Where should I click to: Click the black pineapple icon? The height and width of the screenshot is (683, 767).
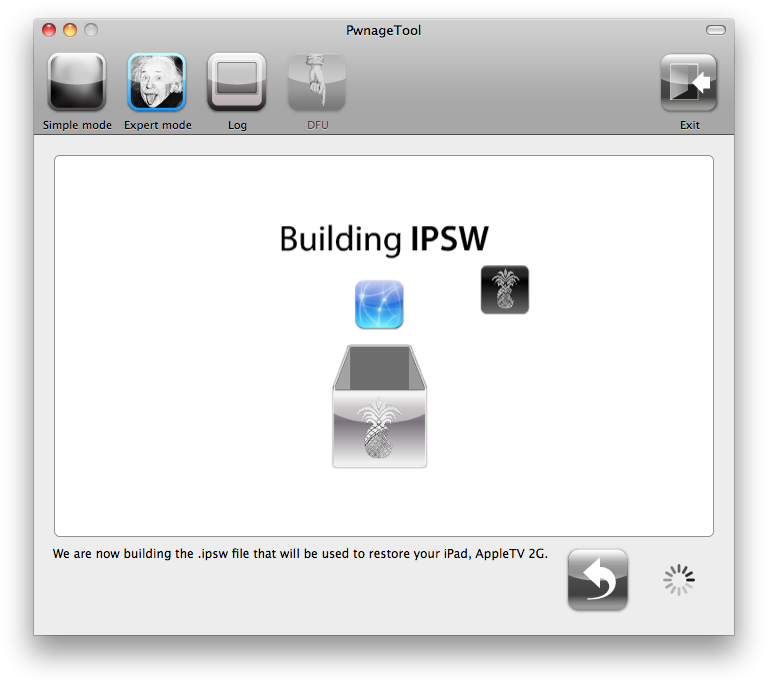(x=505, y=290)
